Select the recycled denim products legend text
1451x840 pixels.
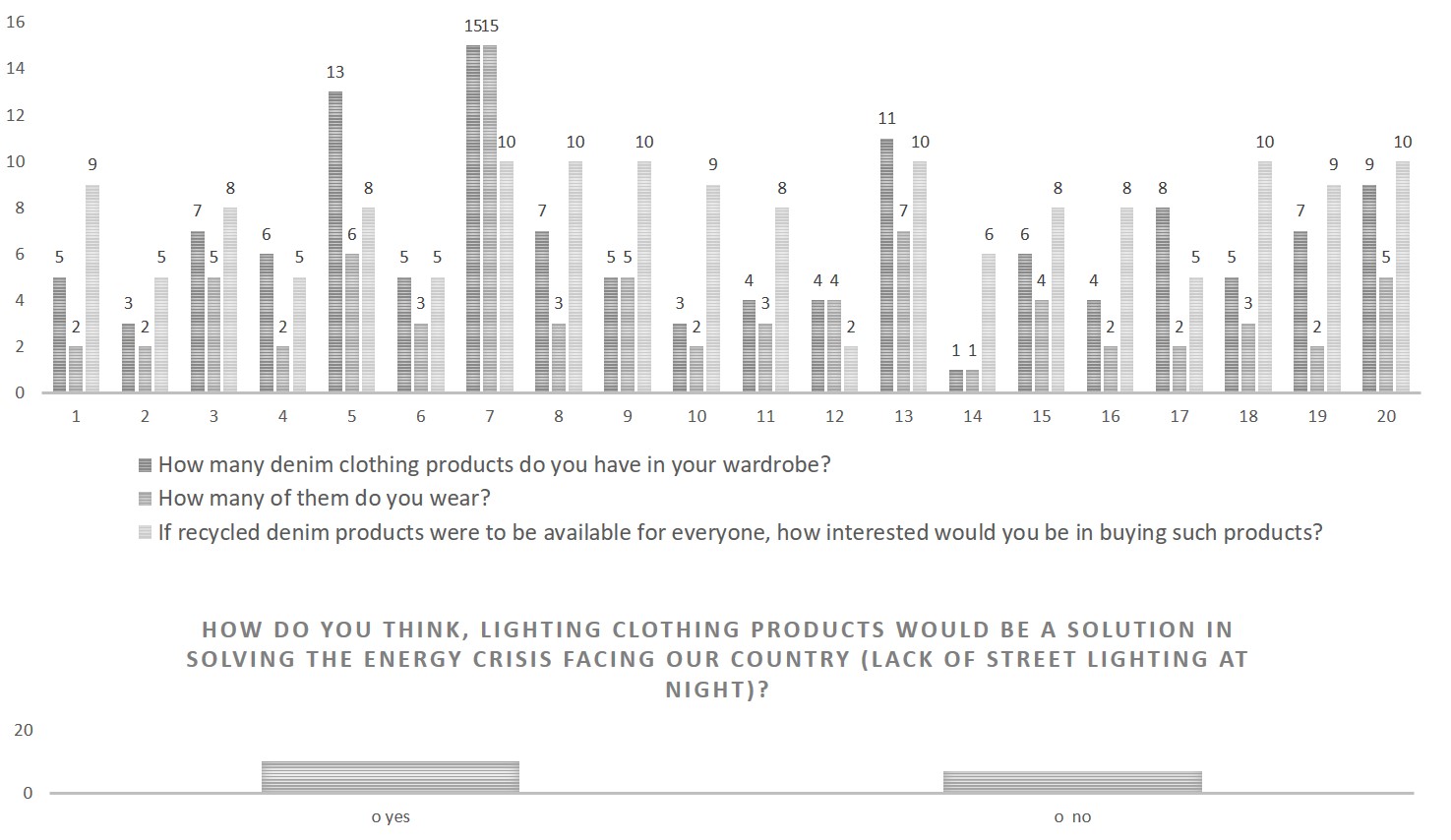[x=741, y=533]
